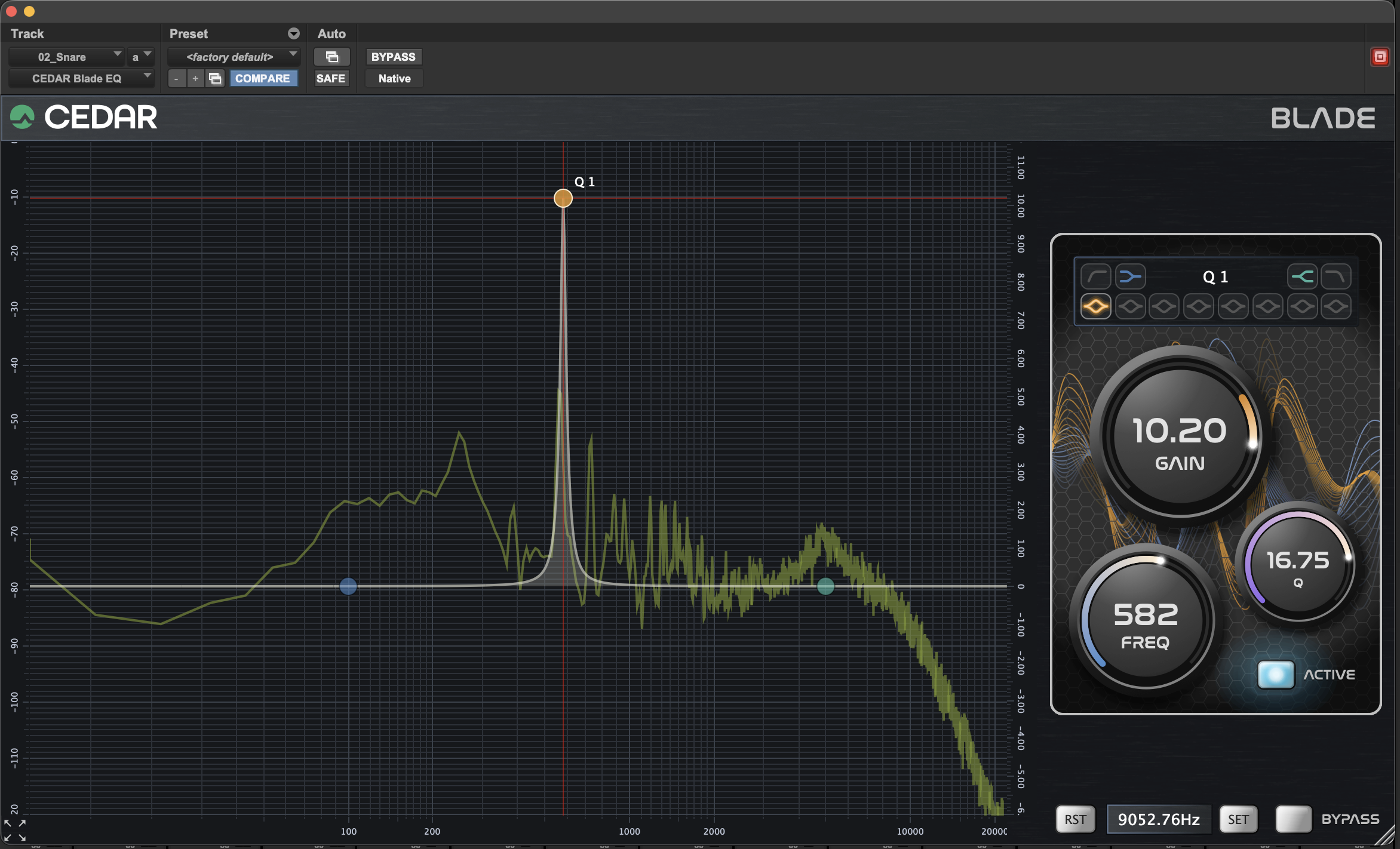Image resolution: width=1400 pixels, height=849 pixels.
Task: Select the fifth parametric band icon
Action: [1233, 307]
